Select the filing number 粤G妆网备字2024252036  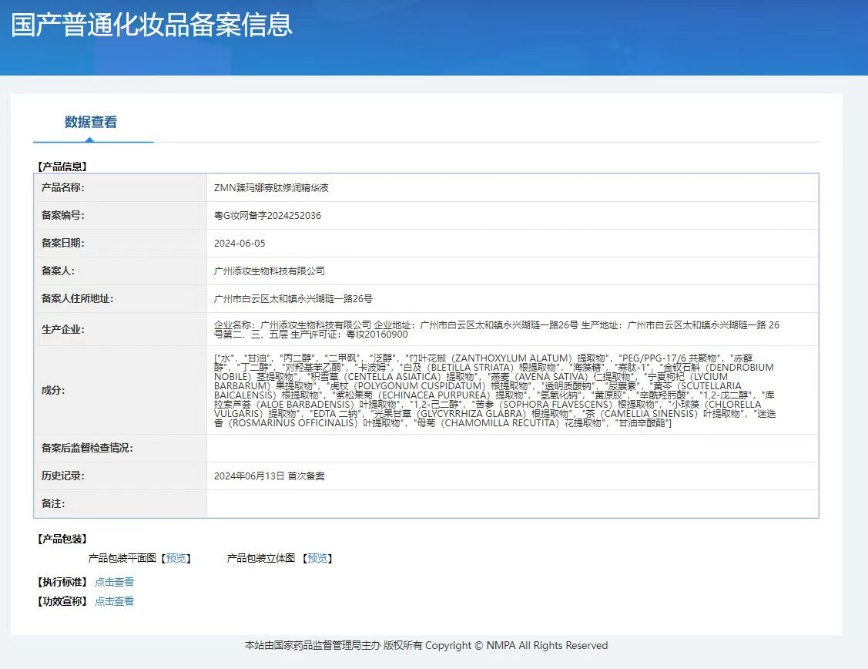[267, 215]
